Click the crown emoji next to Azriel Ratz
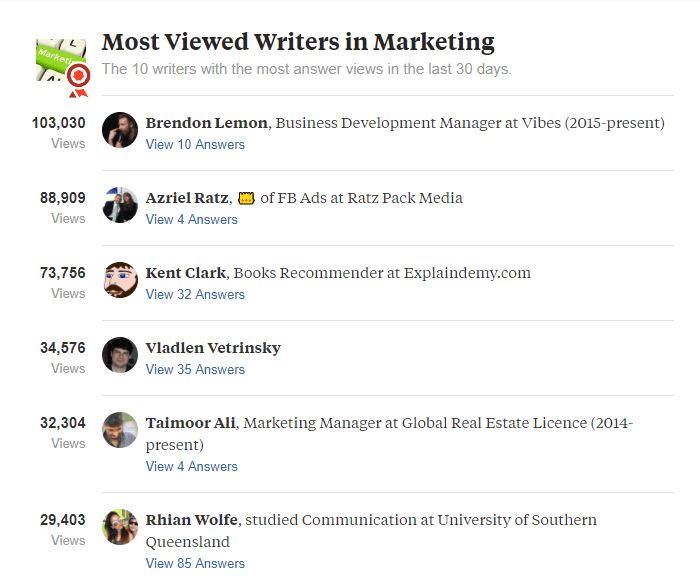 tap(246, 198)
